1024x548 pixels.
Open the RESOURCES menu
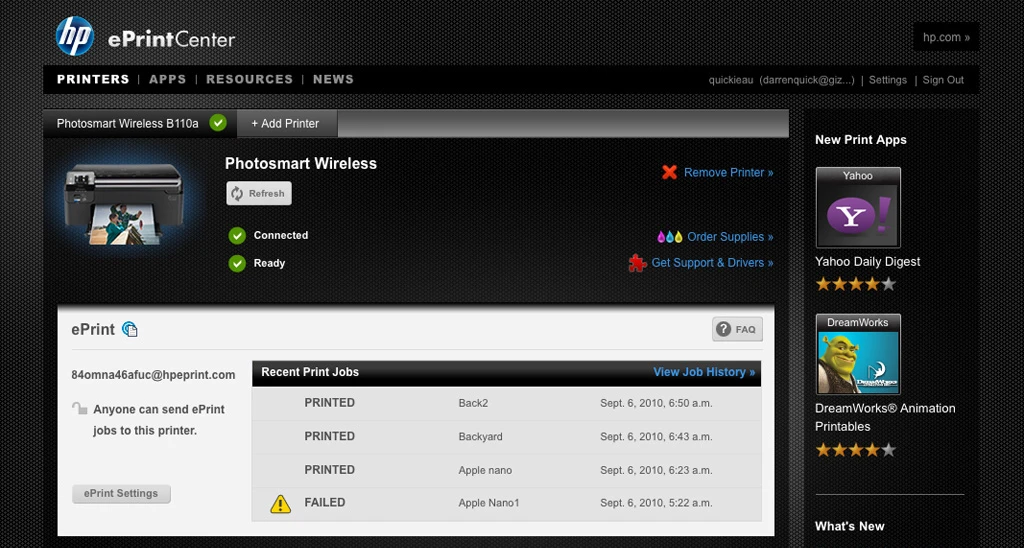[249, 79]
